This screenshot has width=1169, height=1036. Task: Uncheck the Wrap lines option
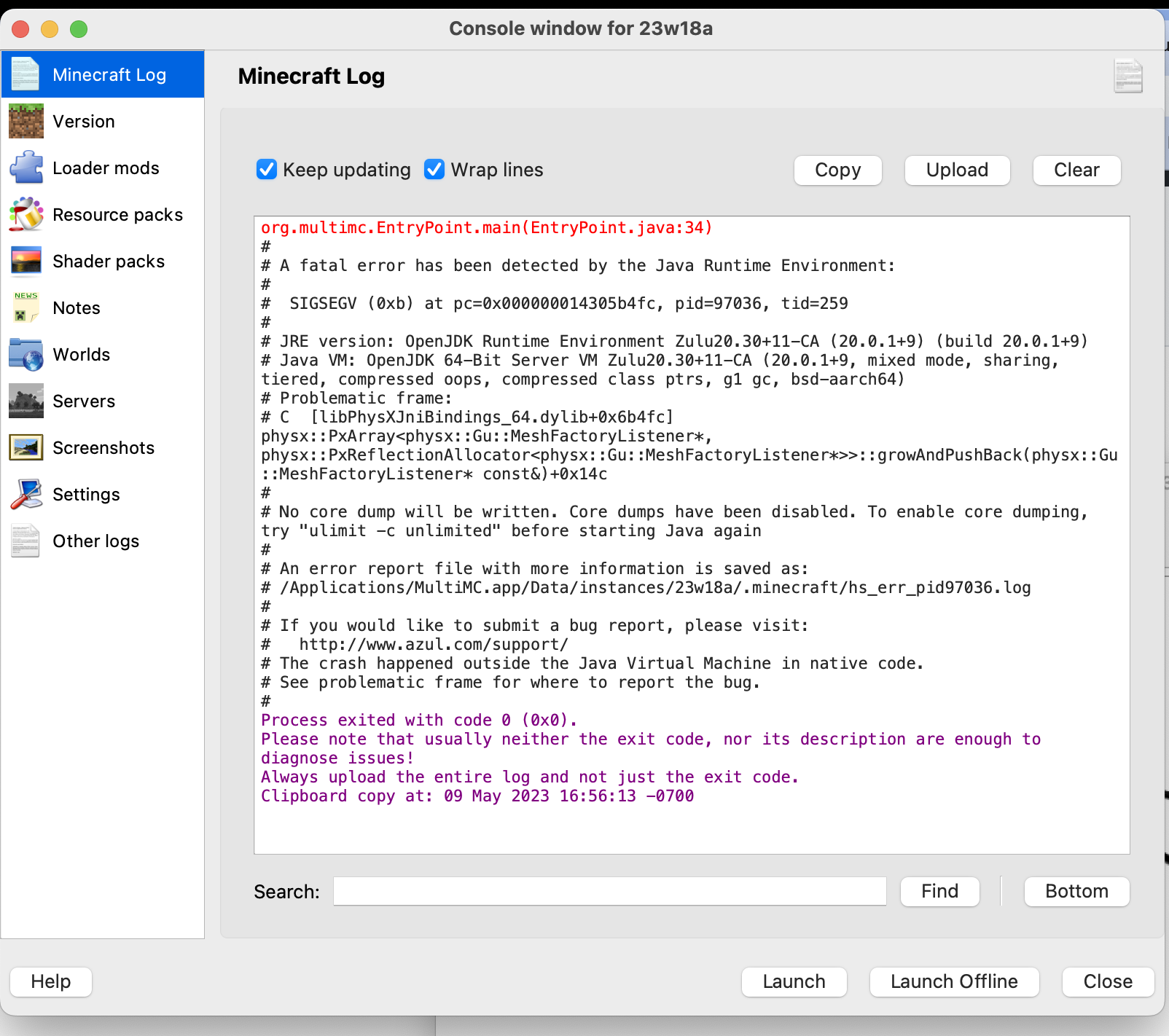[x=434, y=169]
